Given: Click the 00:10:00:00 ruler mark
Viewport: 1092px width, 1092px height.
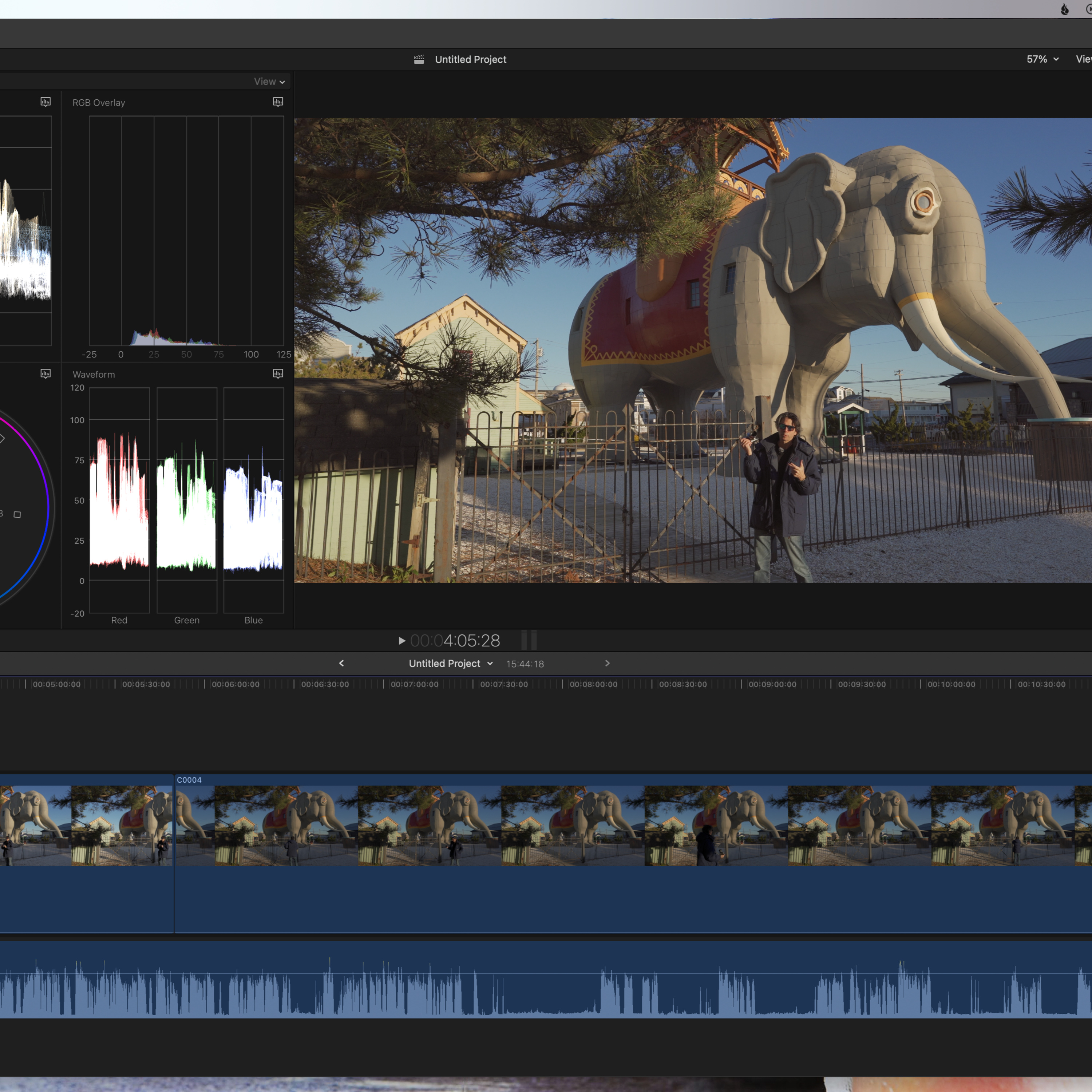Looking at the screenshot, I should pos(951,684).
